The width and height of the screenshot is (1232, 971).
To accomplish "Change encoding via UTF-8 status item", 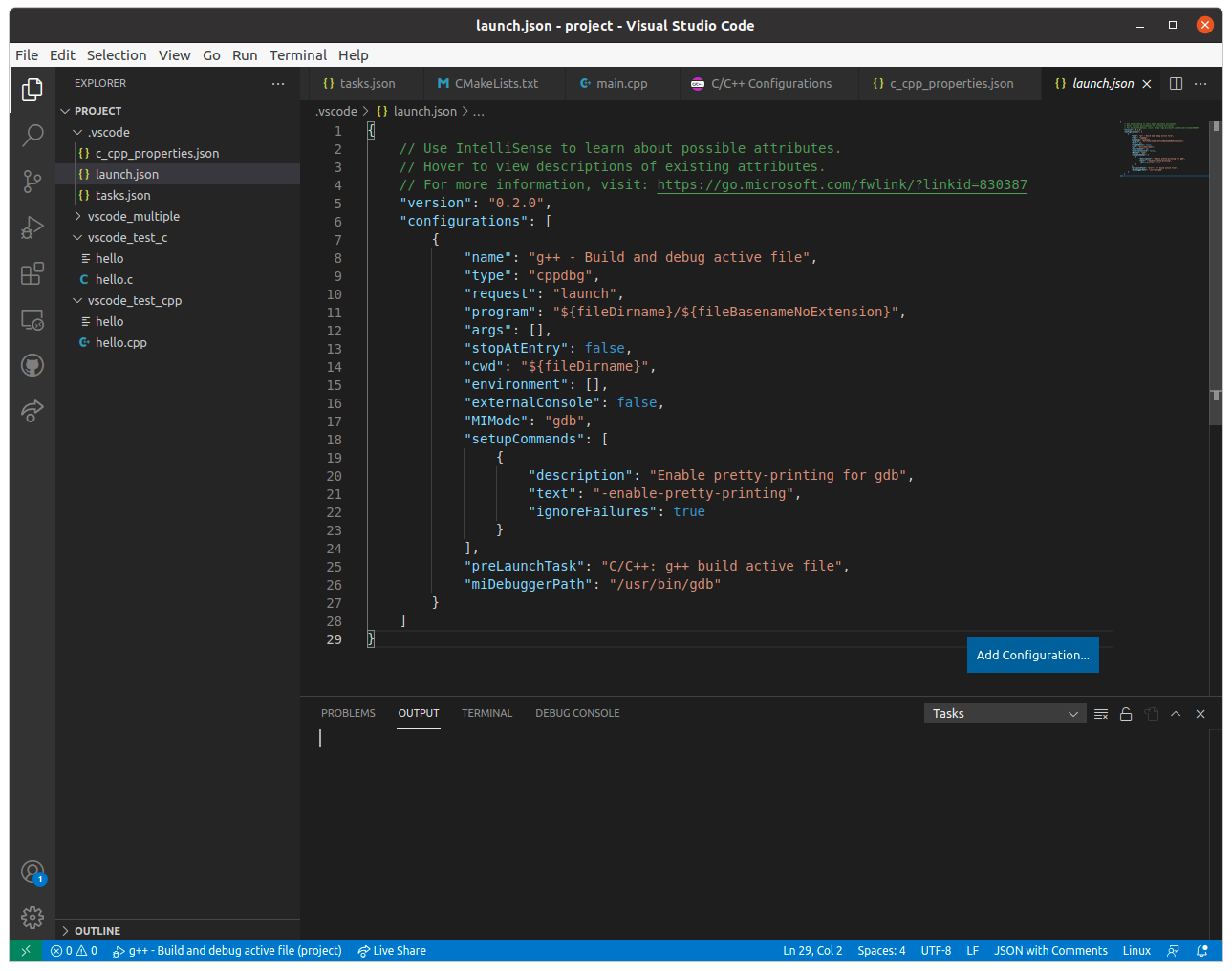I will pos(936,951).
